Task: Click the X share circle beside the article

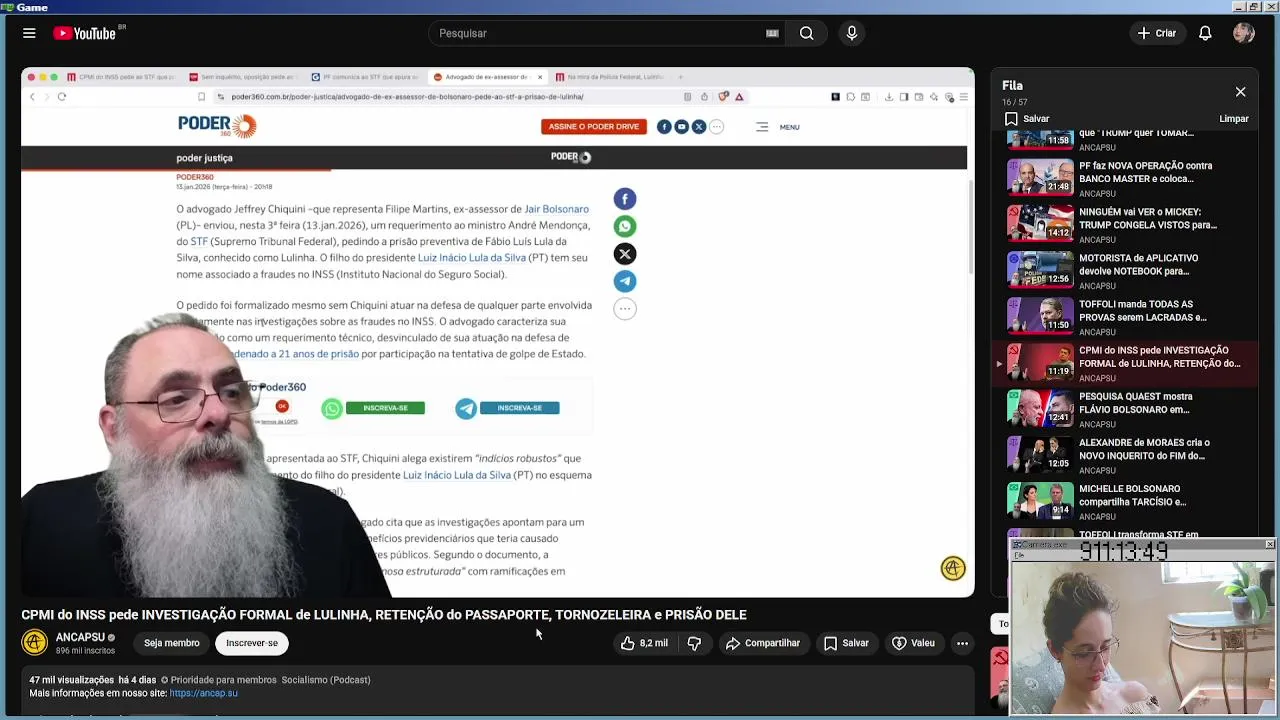Action: click(x=625, y=254)
